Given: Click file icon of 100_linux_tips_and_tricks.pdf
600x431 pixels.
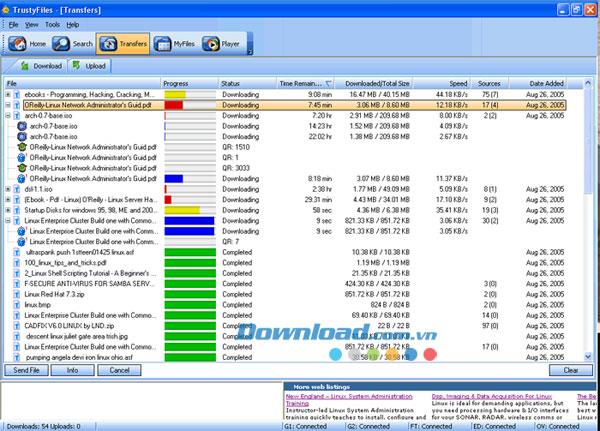Looking at the screenshot, I should point(17,263).
